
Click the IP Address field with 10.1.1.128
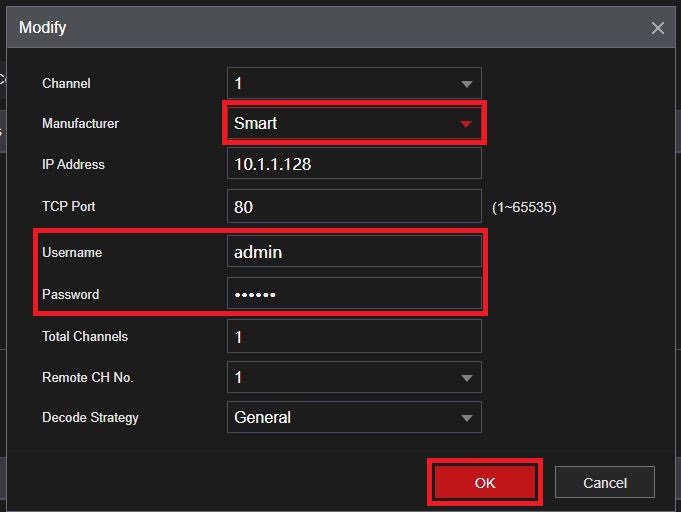tap(354, 164)
